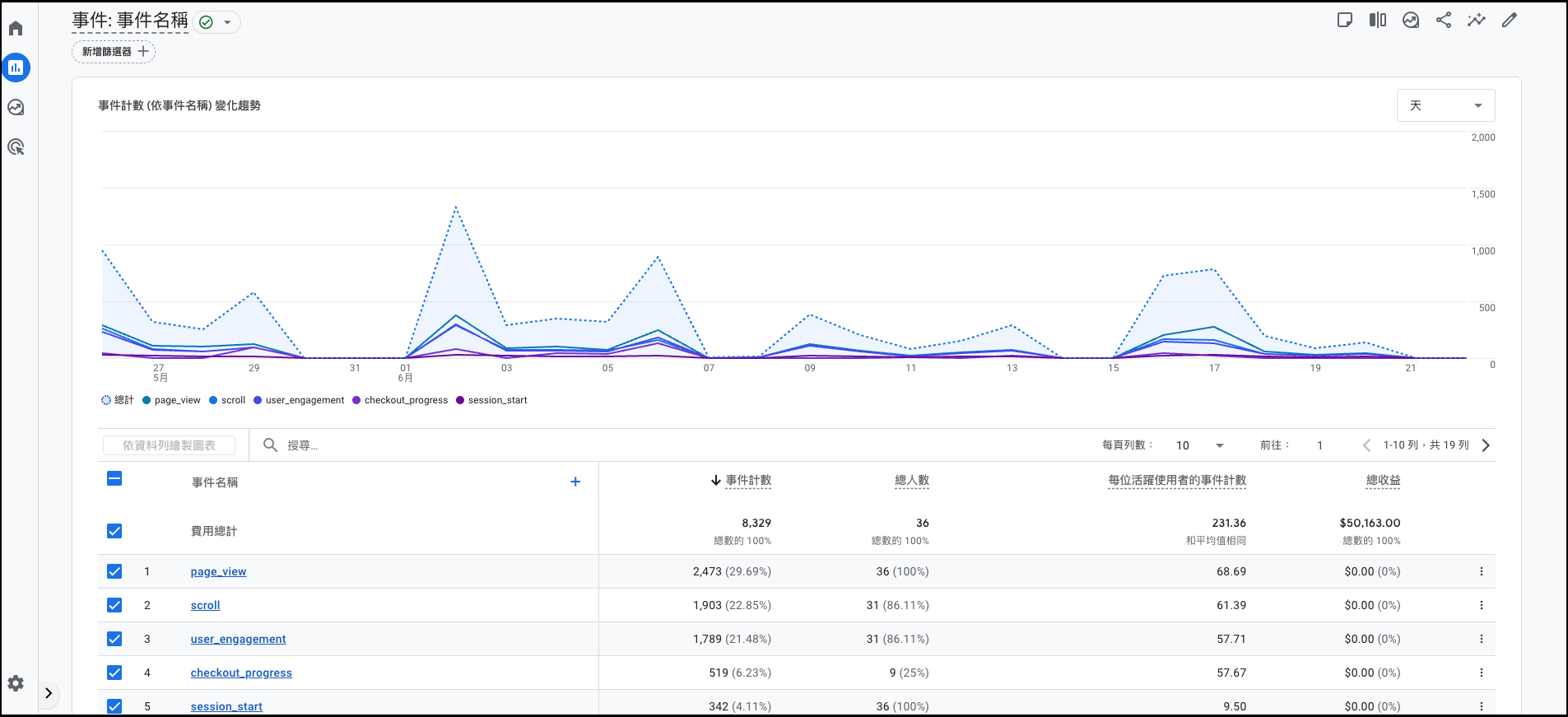This screenshot has width=1568, height=717.
Task: Open the rows per page dropdown
Action: [1199, 445]
